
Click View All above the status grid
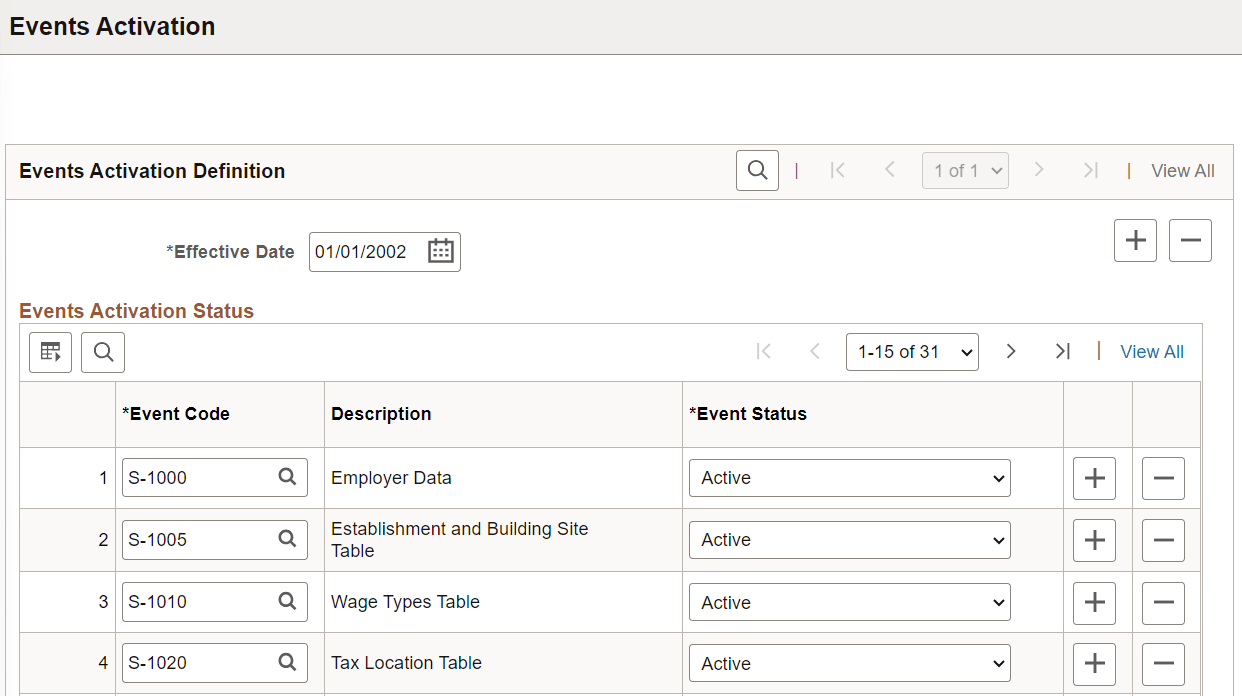tap(1151, 351)
